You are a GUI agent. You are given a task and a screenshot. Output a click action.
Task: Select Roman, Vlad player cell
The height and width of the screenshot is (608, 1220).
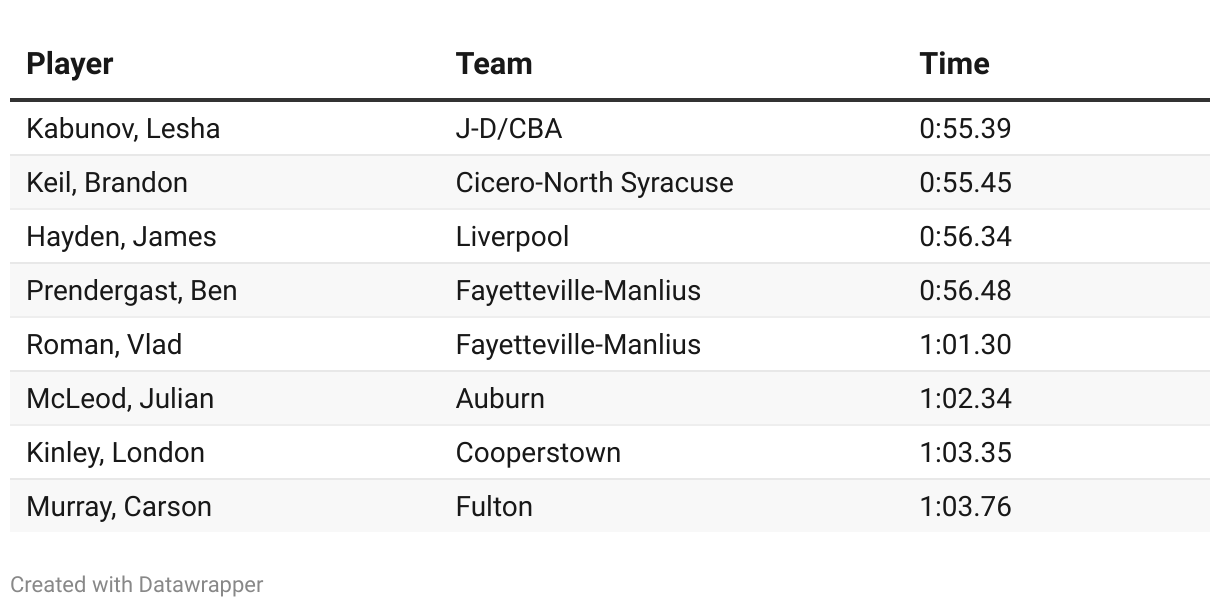click(104, 345)
